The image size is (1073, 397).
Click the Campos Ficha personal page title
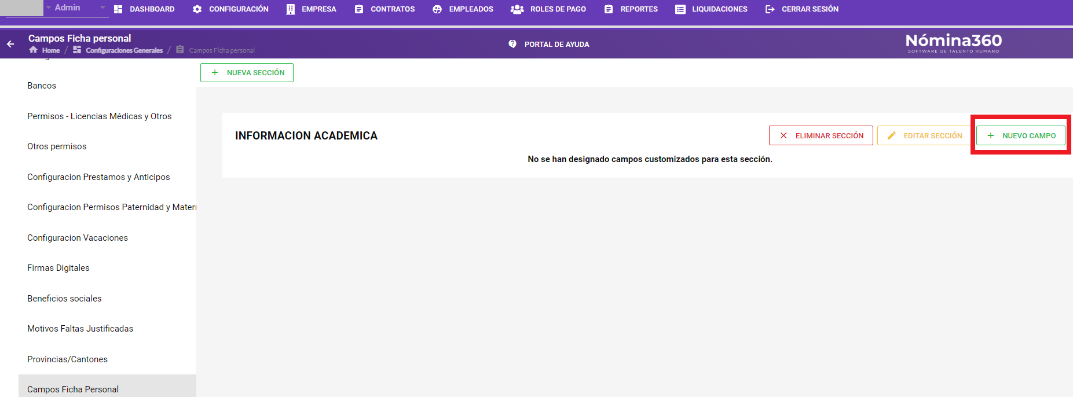pos(79,38)
